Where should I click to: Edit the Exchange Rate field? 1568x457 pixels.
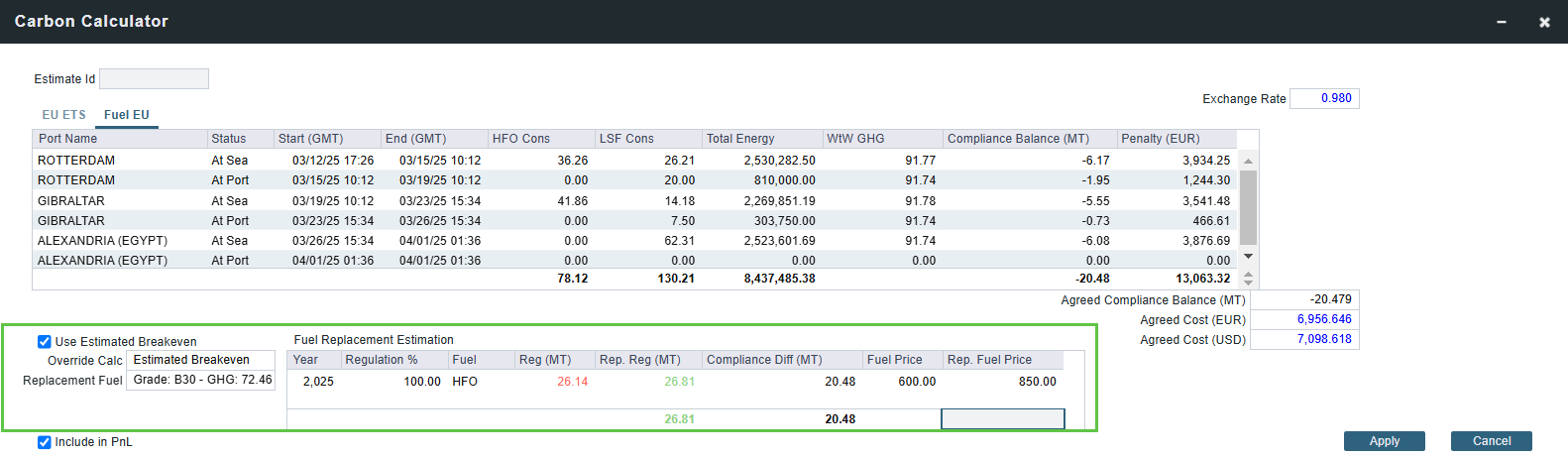[1324, 98]
